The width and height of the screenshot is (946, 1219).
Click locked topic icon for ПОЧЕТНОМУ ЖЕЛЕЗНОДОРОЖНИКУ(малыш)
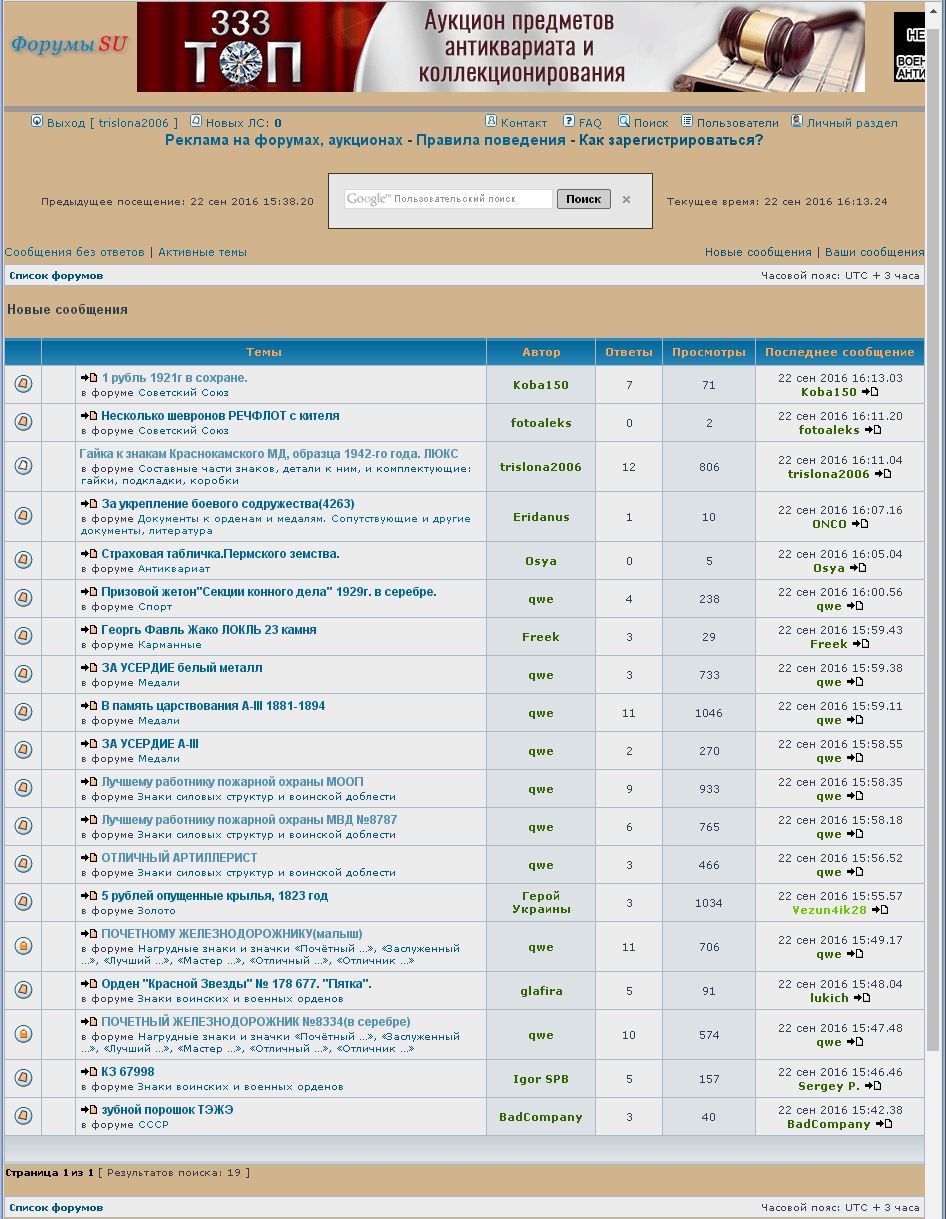pyautogui.click(x=23, y=946)
